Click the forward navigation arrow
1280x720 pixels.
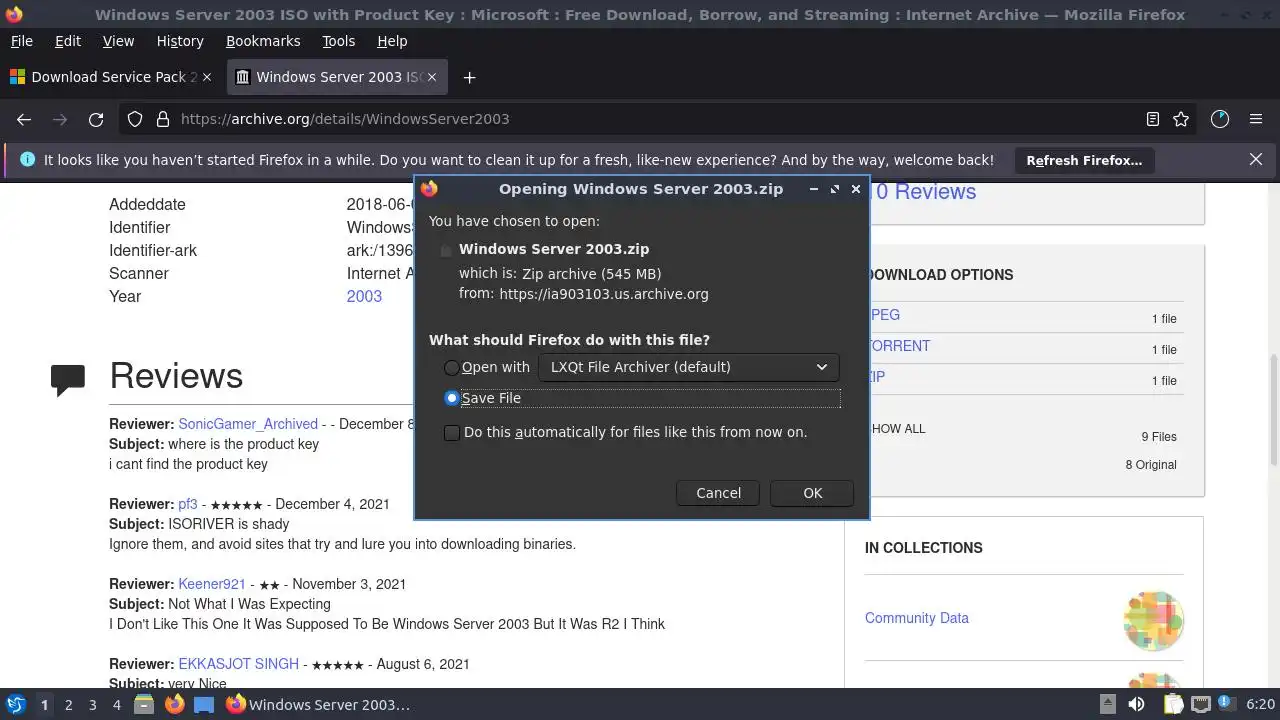(x=60, y=119)
